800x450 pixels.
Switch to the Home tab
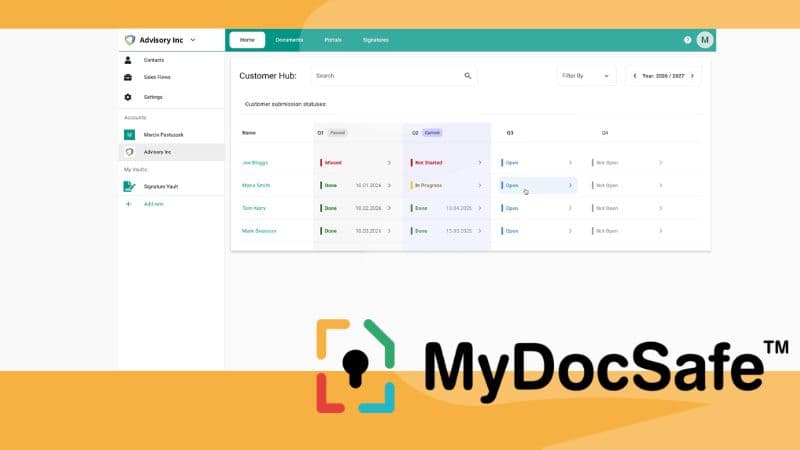click(247, 40)
